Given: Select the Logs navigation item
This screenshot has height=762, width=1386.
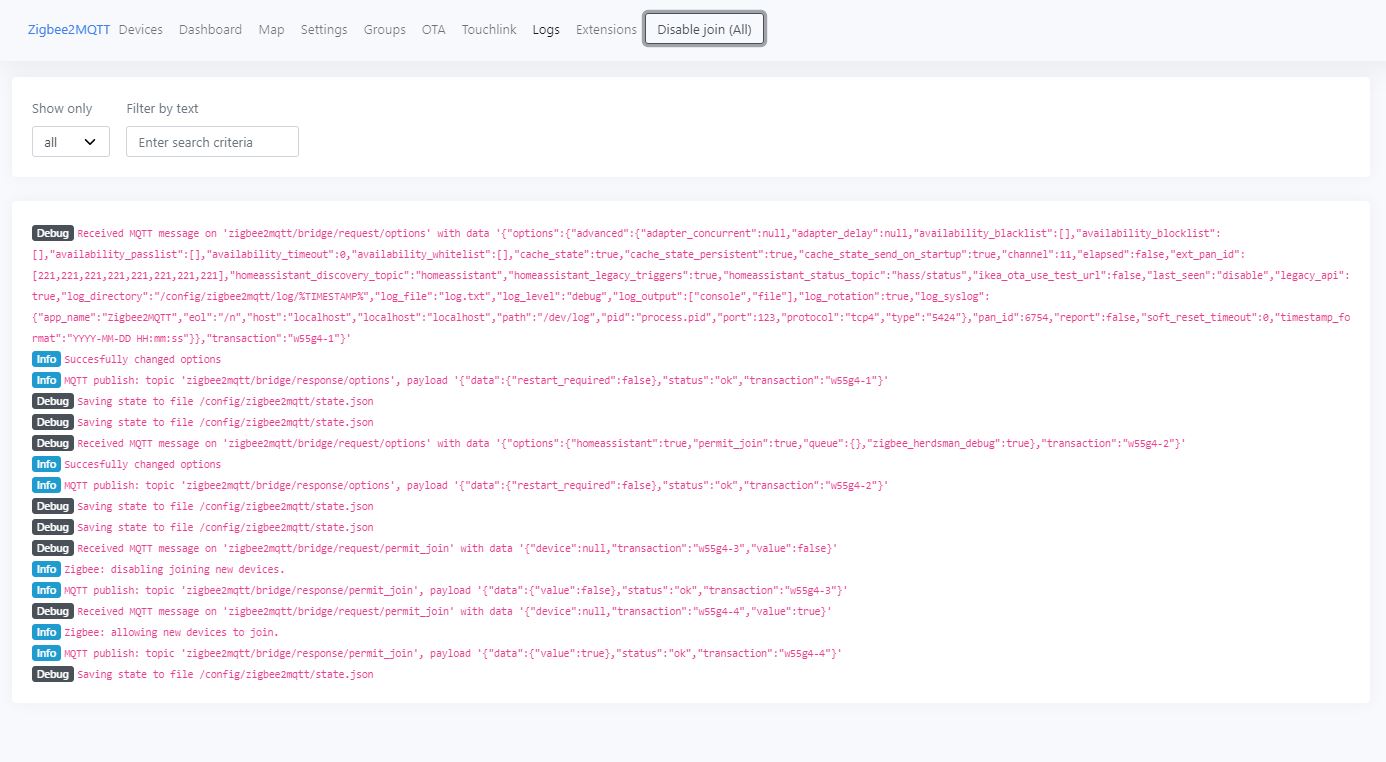Looking at the screenshot, I should coord(546,30).
